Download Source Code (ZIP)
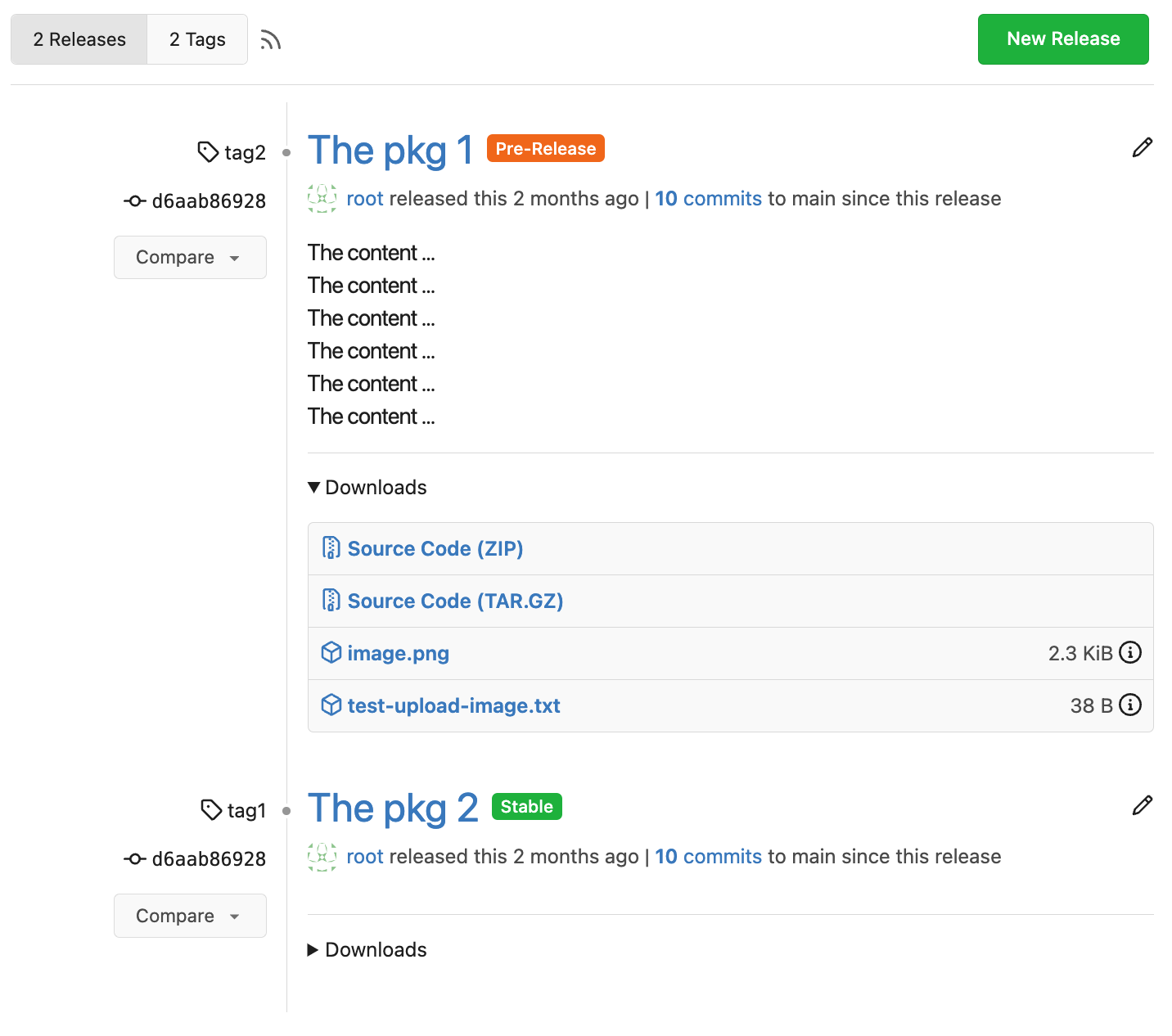Image resolution: width=1172 pixels, height=1036 pixels. tap(435, 549)
